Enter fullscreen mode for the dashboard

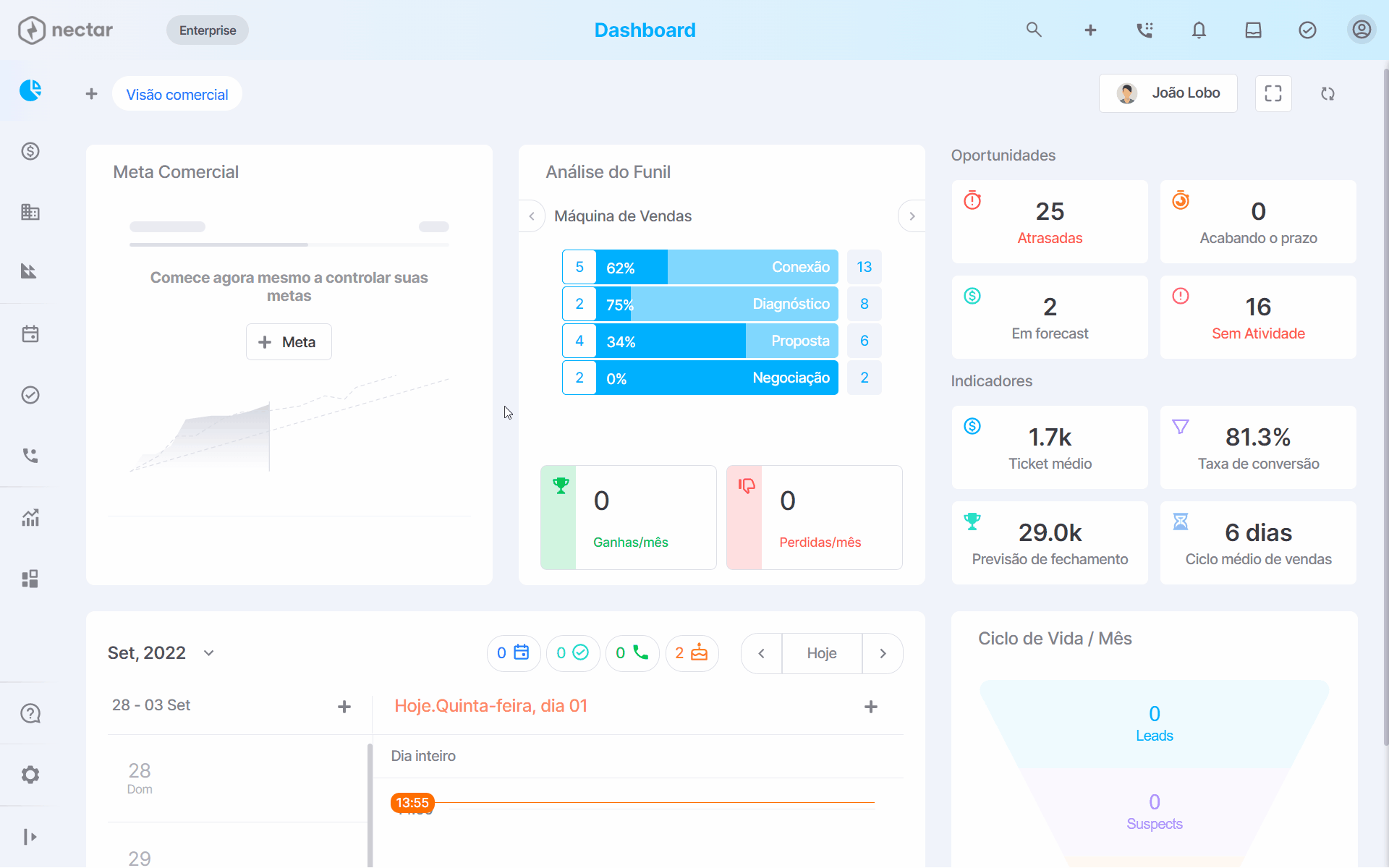1273,93
